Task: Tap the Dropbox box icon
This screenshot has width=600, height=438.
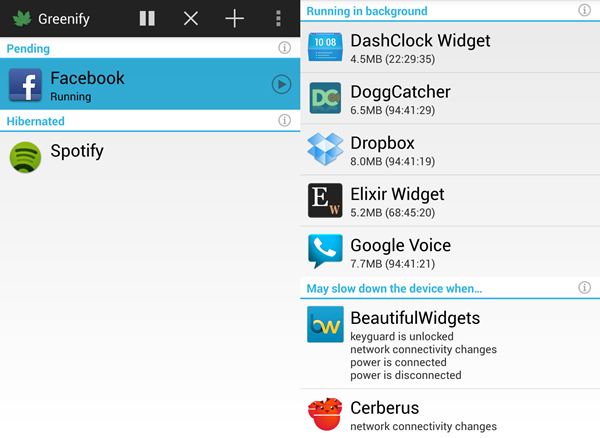Action: (325, 149)
